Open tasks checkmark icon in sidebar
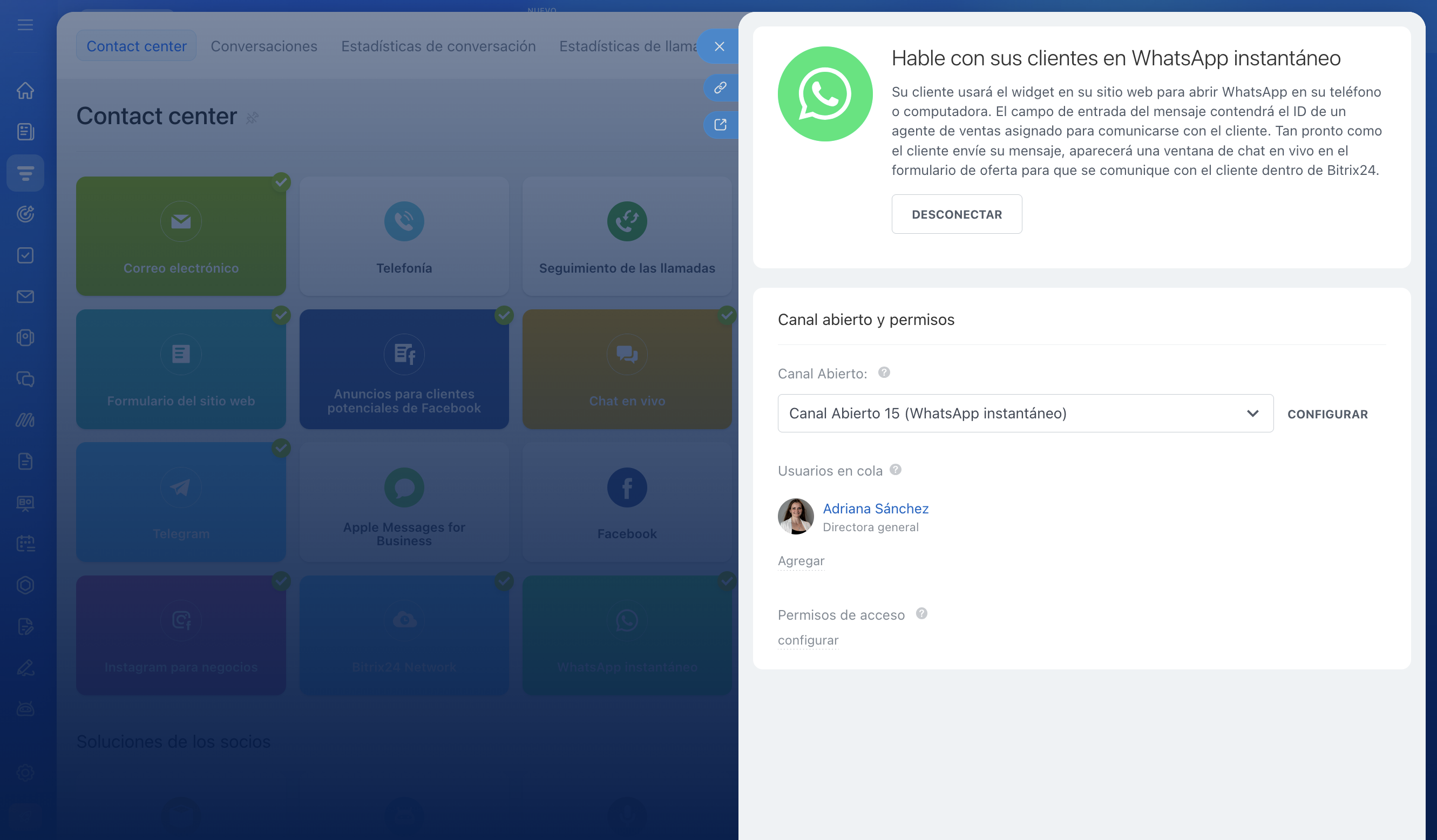Image resolution: width=1437 pixels, height=840 pixels. [x=25, y=255]
